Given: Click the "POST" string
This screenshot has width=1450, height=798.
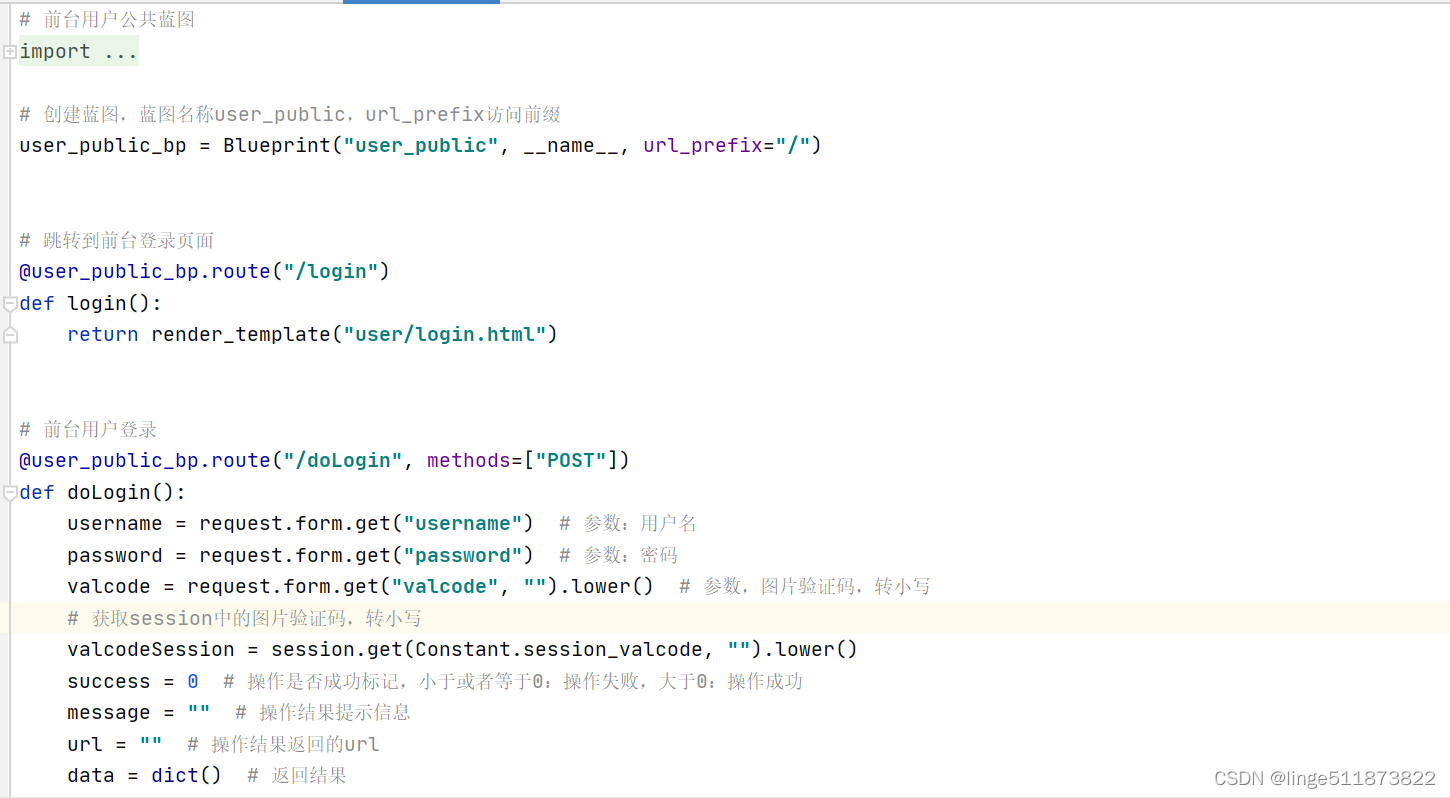Looking at the screenshot, I should 571,460.
